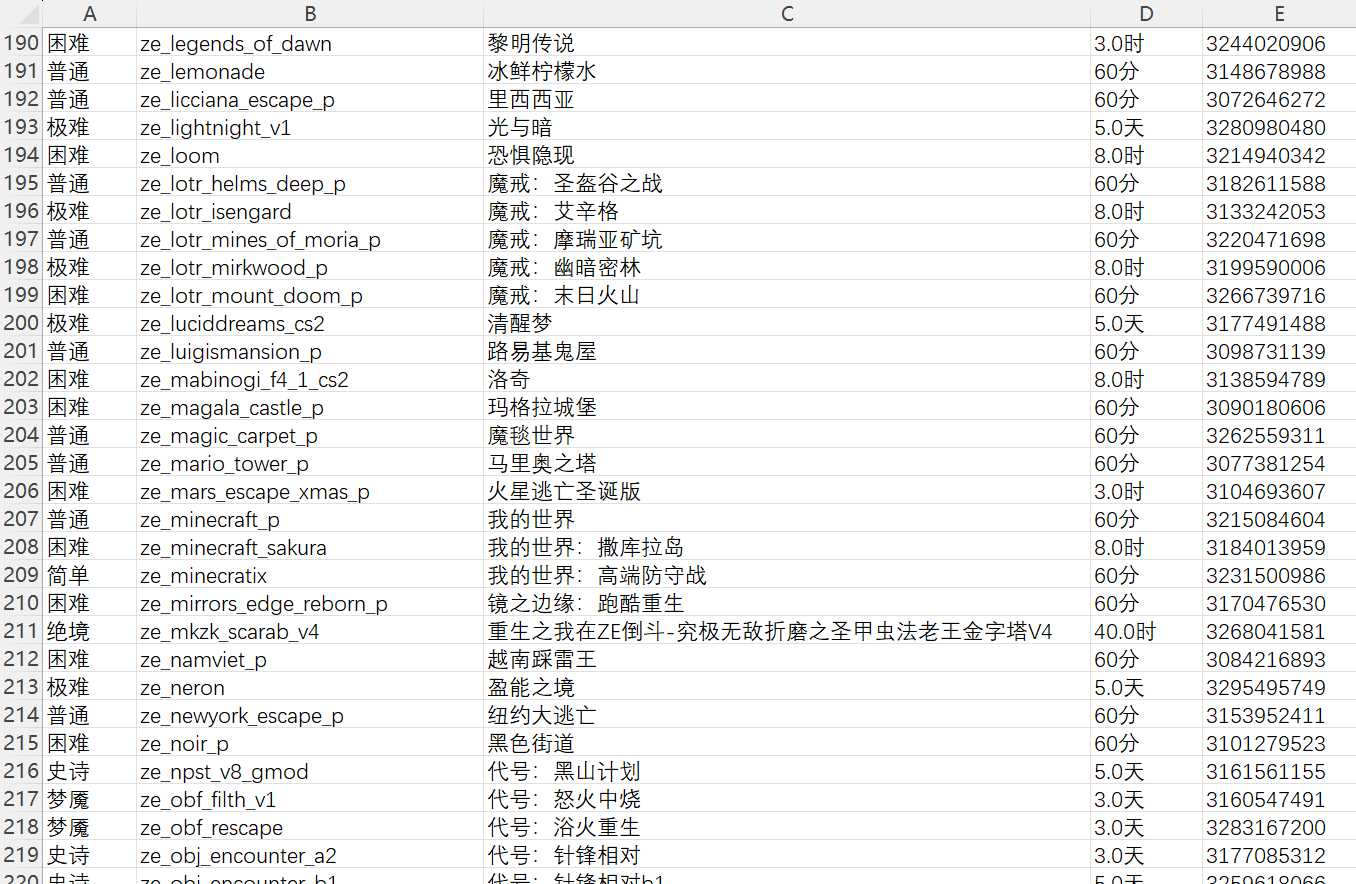1356x884 pixels.
Task: Select cell ze_minecratix
Action: [x=310, y=576]
